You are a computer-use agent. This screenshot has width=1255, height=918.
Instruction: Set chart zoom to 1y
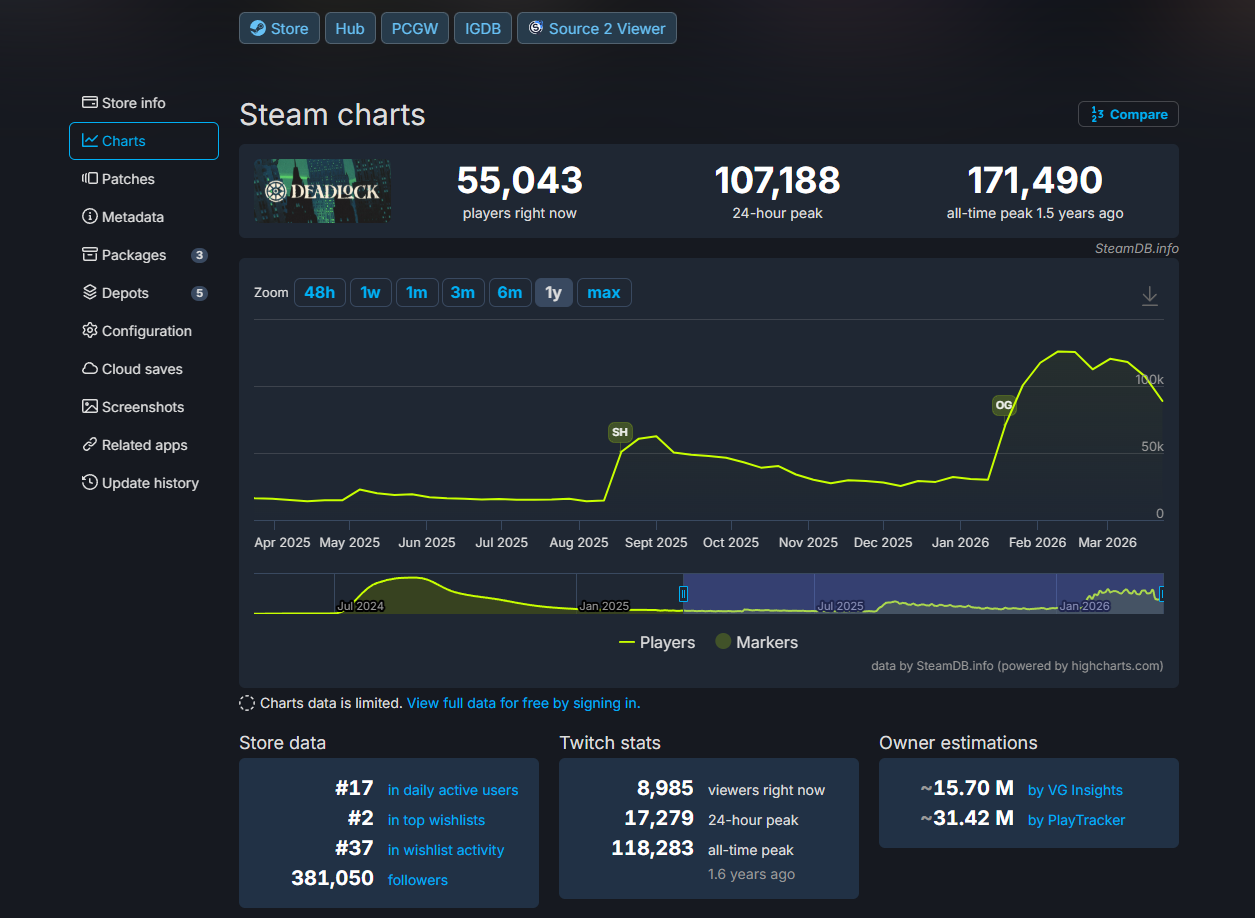click(554, 293)
